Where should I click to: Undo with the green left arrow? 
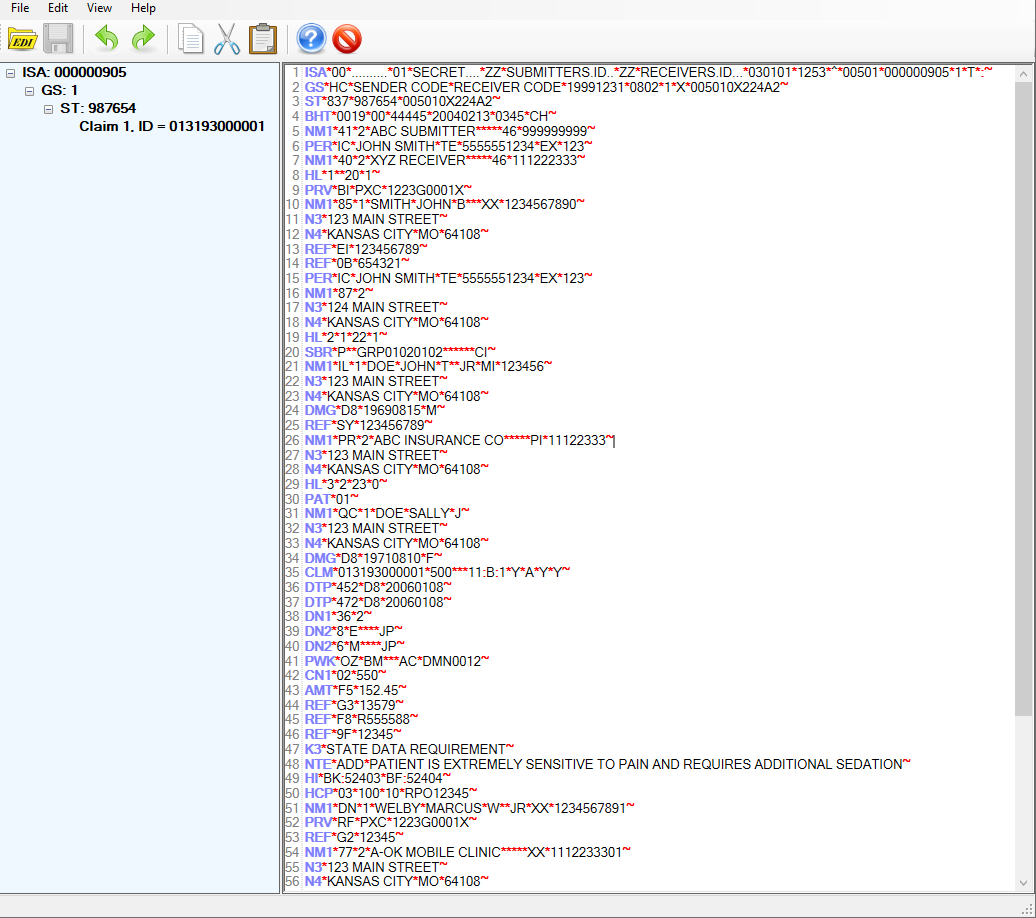pos(106,39)
